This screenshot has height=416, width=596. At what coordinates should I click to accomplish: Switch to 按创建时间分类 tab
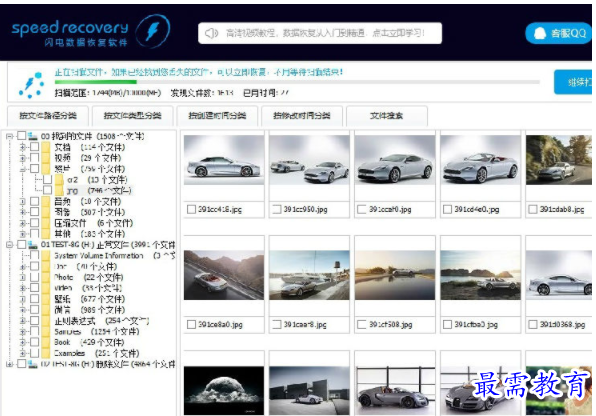(x=217, y=116)
